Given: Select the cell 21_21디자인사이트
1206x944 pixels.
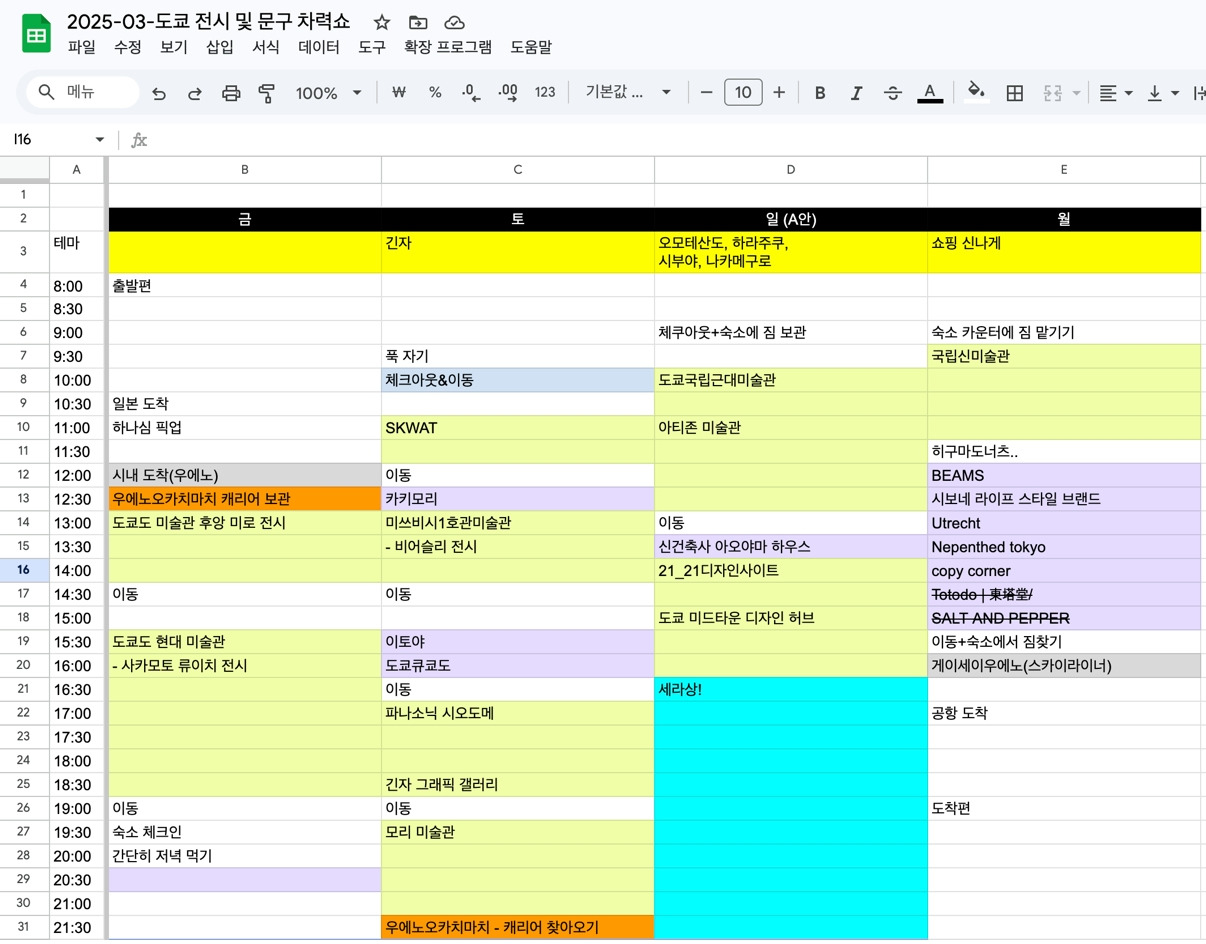Looking at the screenshot, I should [791, 570].
